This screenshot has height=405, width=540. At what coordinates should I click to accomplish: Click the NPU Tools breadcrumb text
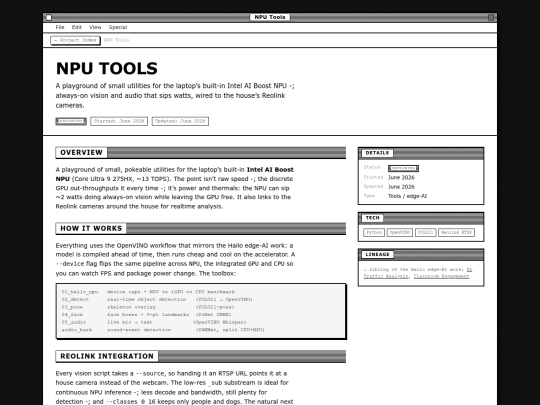click(x=116, y=40)
